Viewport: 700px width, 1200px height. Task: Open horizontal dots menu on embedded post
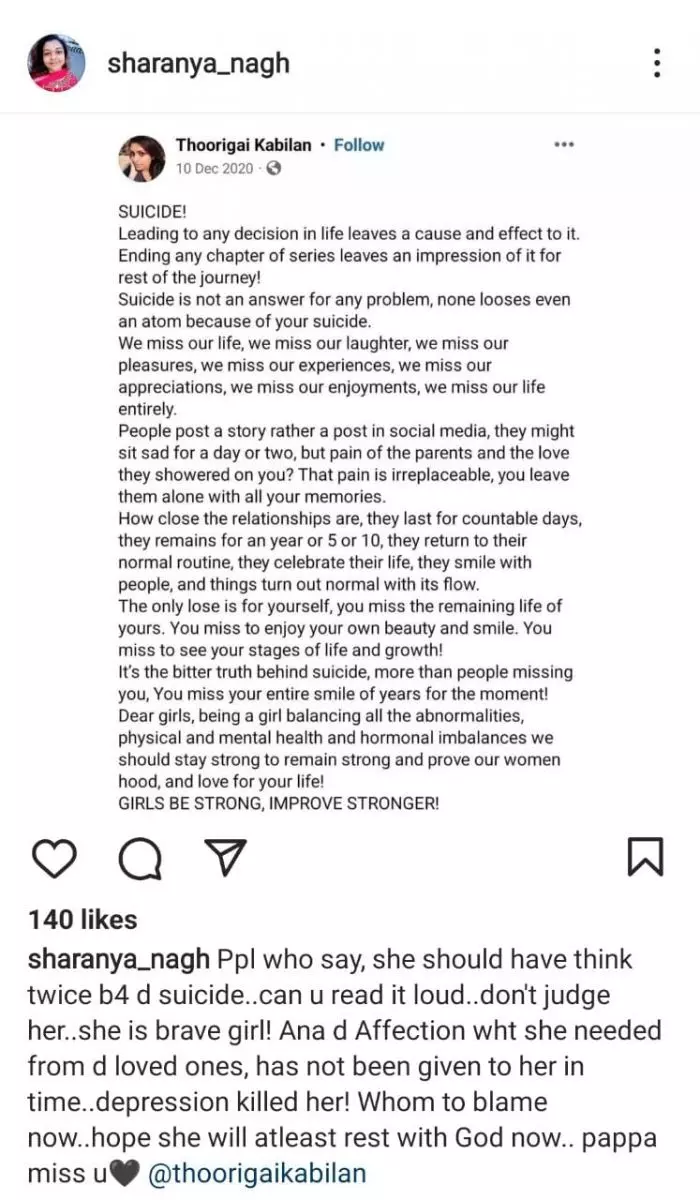564,145
